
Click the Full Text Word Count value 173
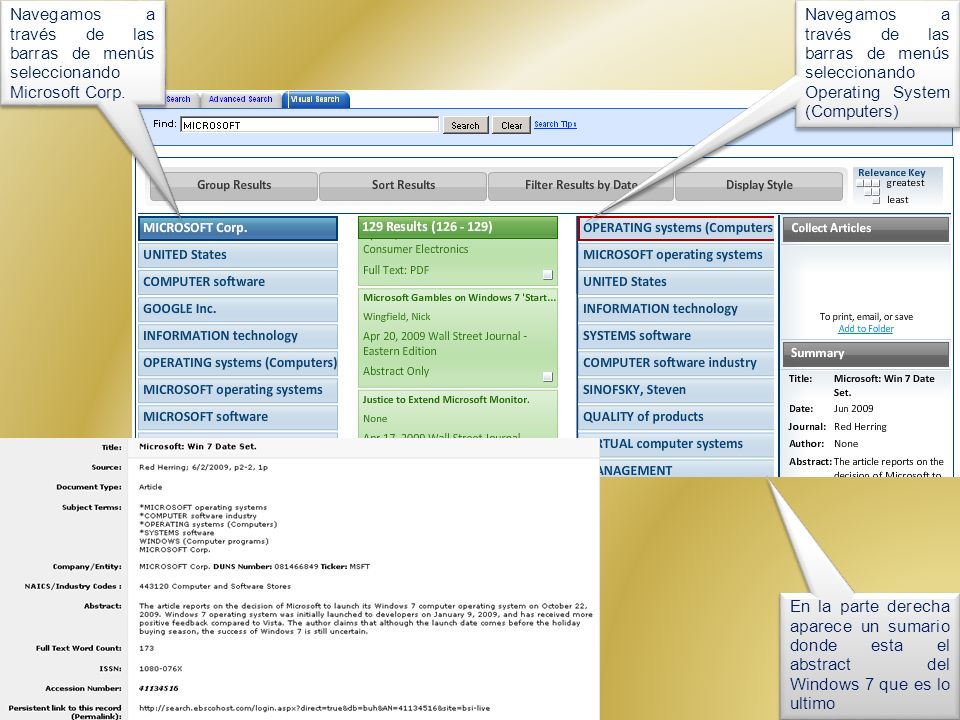click(x=146, y=648)
